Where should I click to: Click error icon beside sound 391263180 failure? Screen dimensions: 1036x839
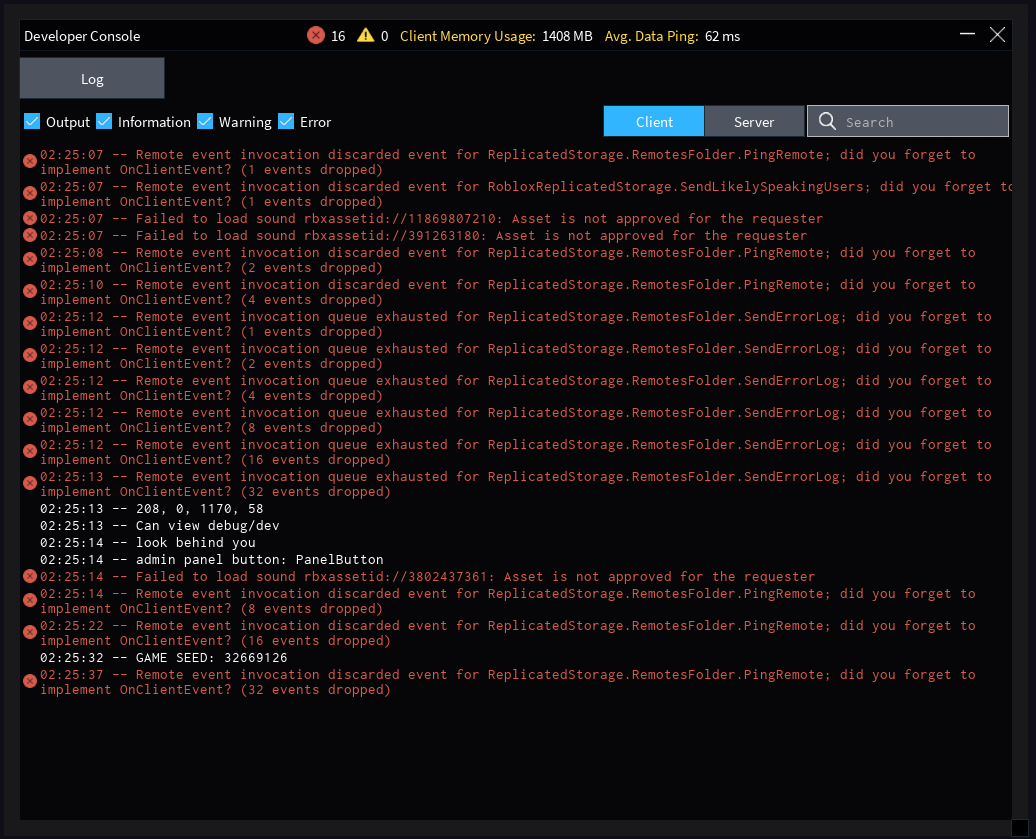click(x=30, y=235)
